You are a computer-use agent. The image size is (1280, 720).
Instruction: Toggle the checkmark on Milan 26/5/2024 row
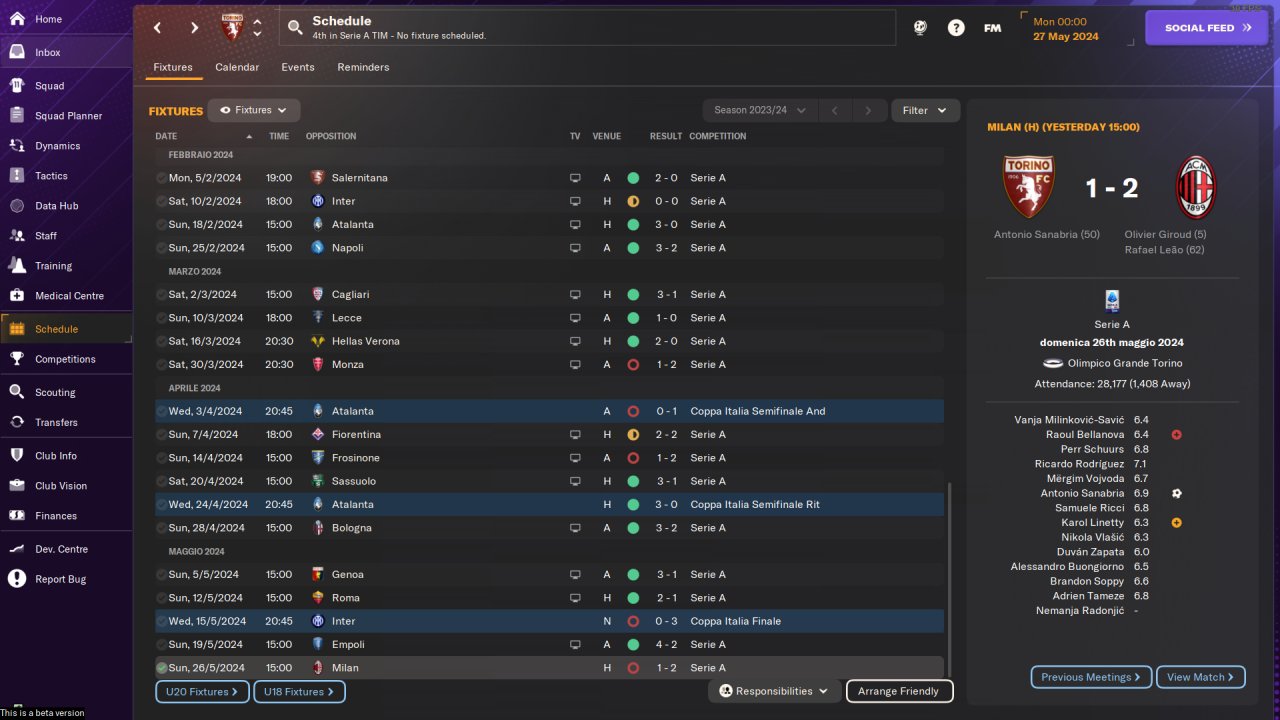click(161, 668)
